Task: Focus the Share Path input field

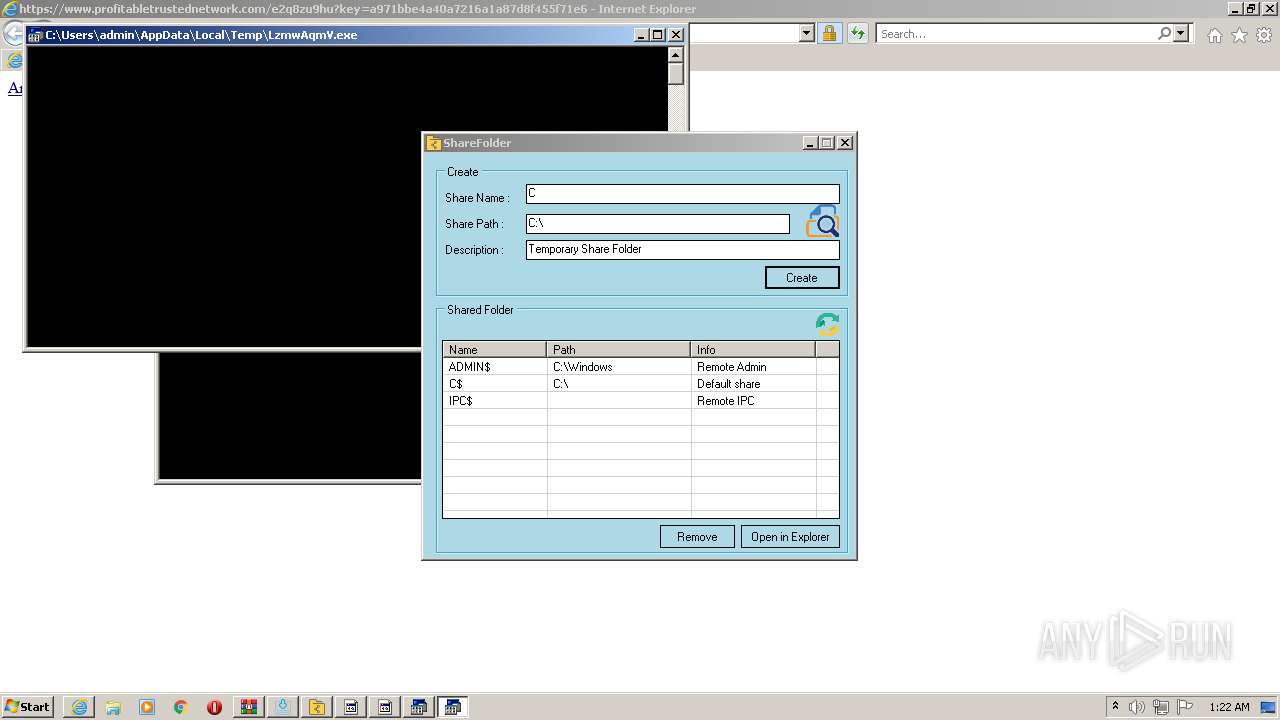Action: 658,224
